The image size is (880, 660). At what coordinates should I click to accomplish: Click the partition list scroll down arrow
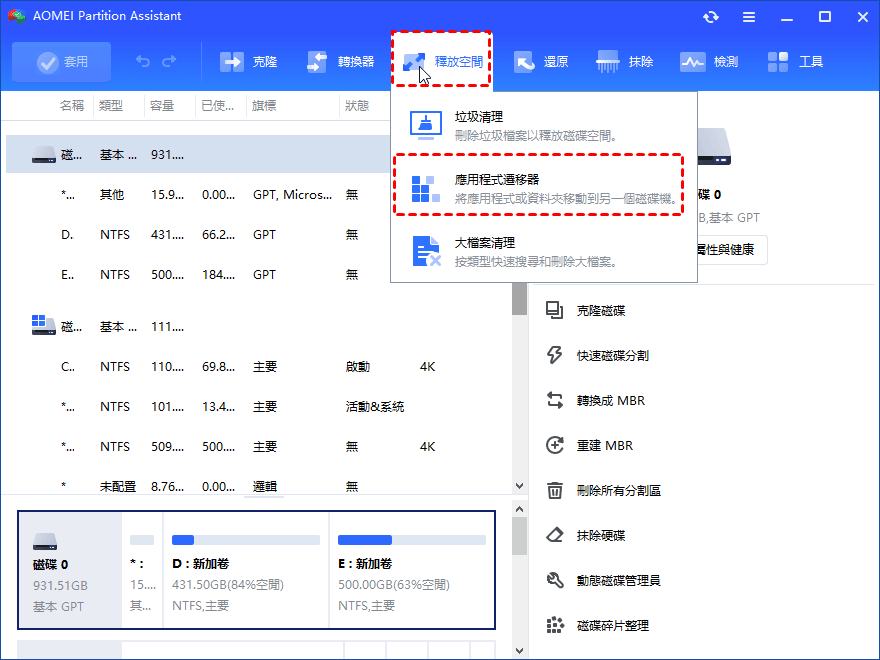tap(519, 486)
